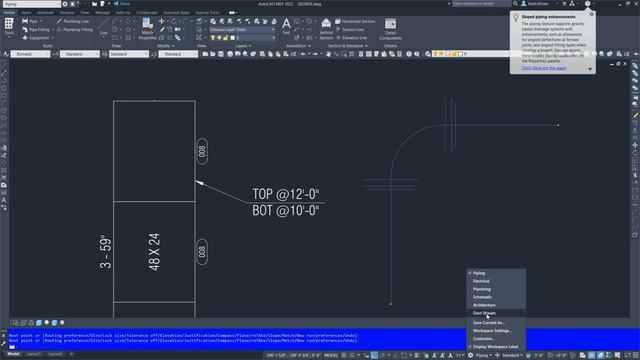Select the Plumbing workspace

[482, 289]
